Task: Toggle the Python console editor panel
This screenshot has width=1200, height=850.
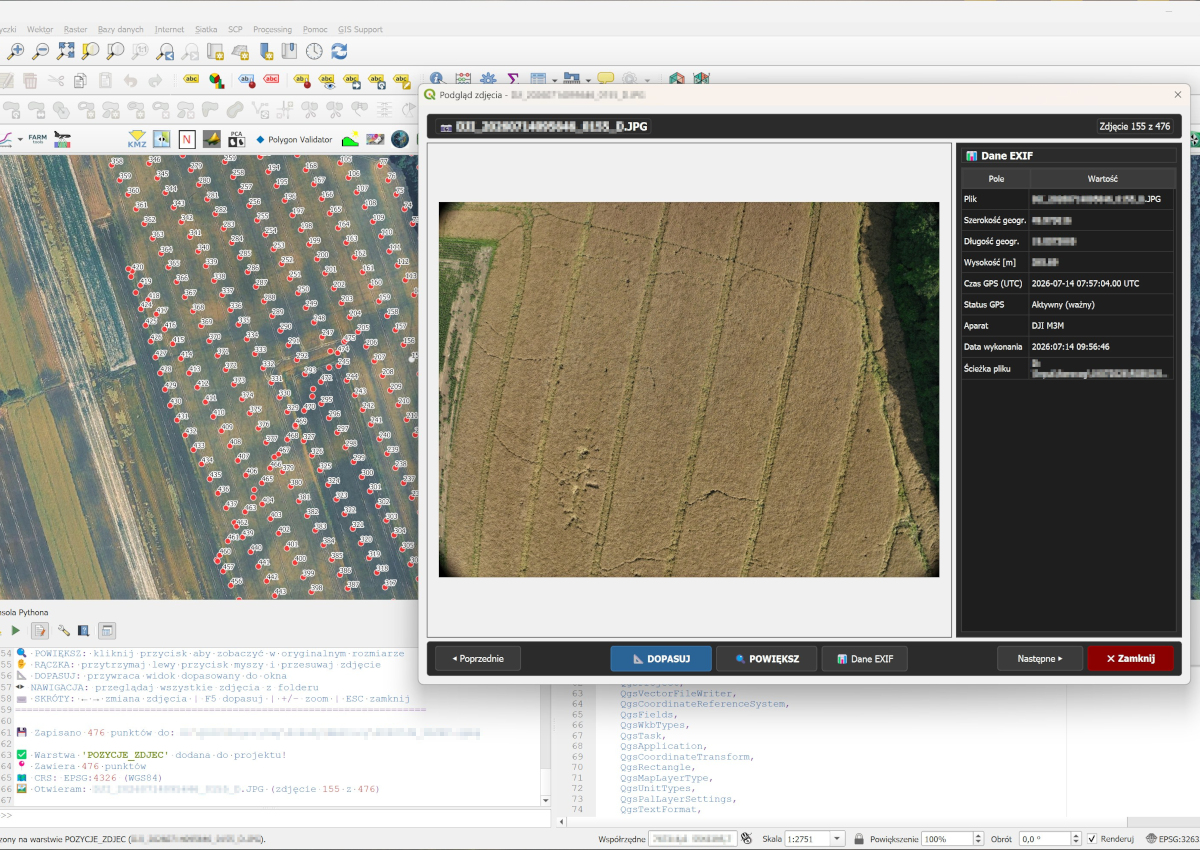Action: coord(40,631)
